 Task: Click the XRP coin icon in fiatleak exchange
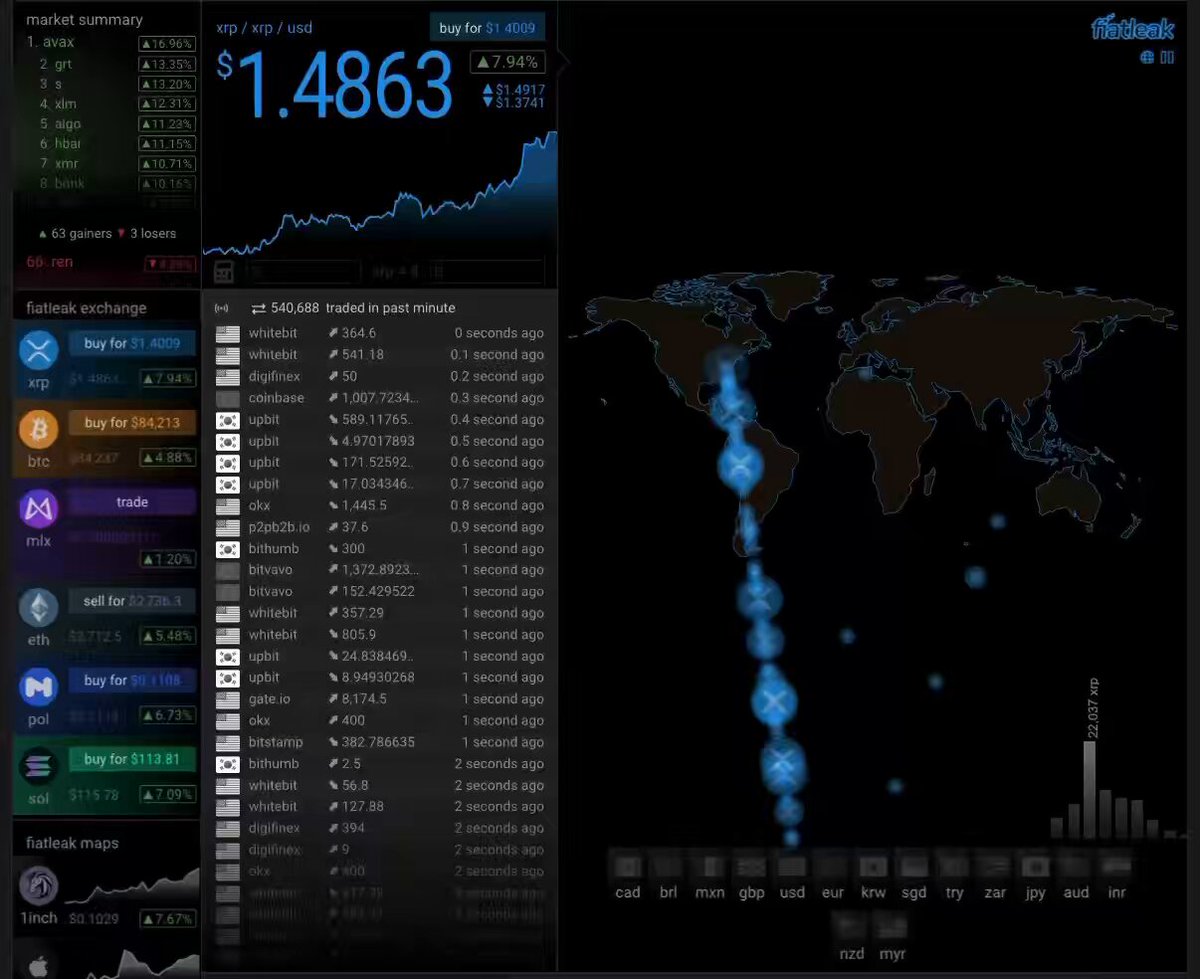tap(39, 350)
